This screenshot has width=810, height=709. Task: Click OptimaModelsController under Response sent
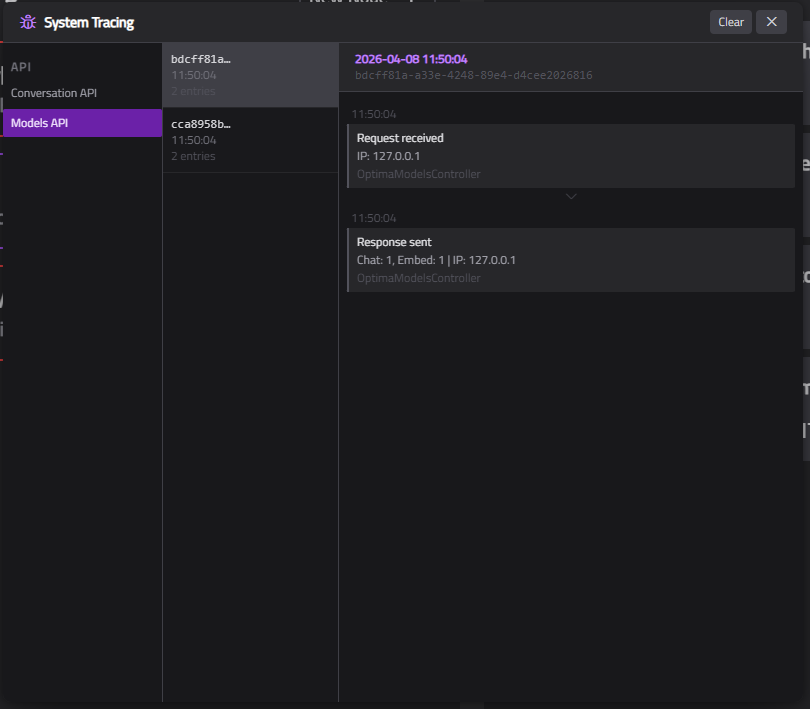coord(418,278)
